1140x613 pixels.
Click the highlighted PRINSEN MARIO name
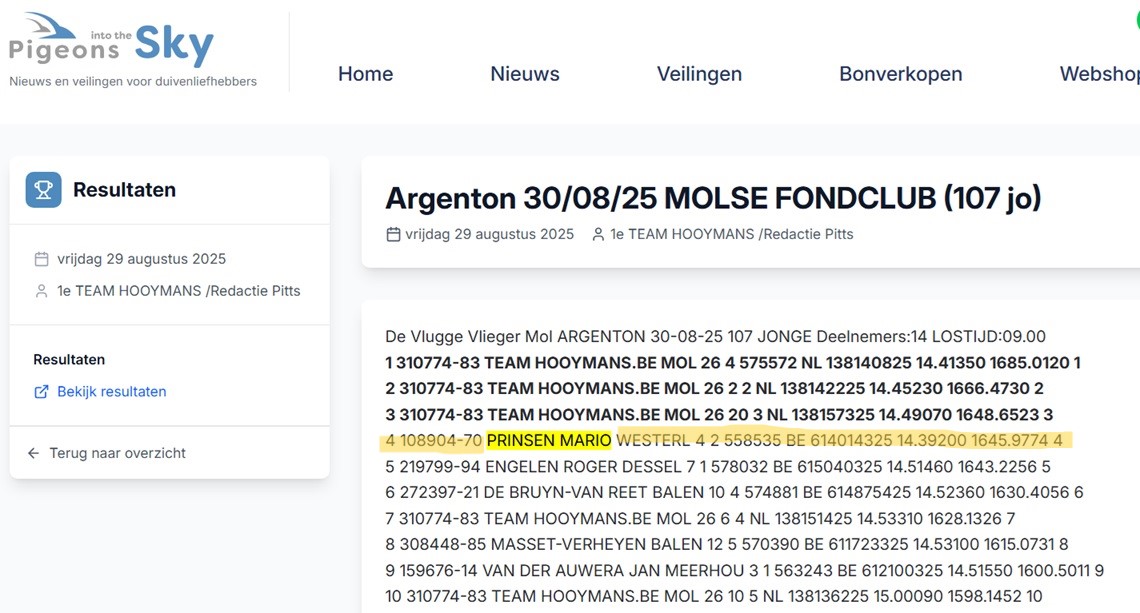click(549, 440)
